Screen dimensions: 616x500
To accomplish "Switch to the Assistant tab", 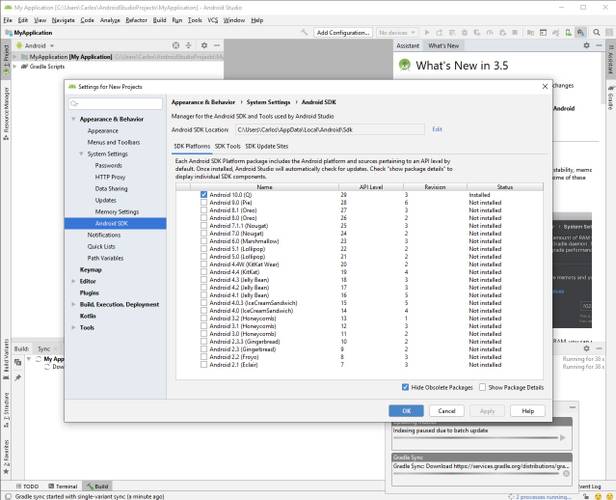I will [x=408, y=46].
